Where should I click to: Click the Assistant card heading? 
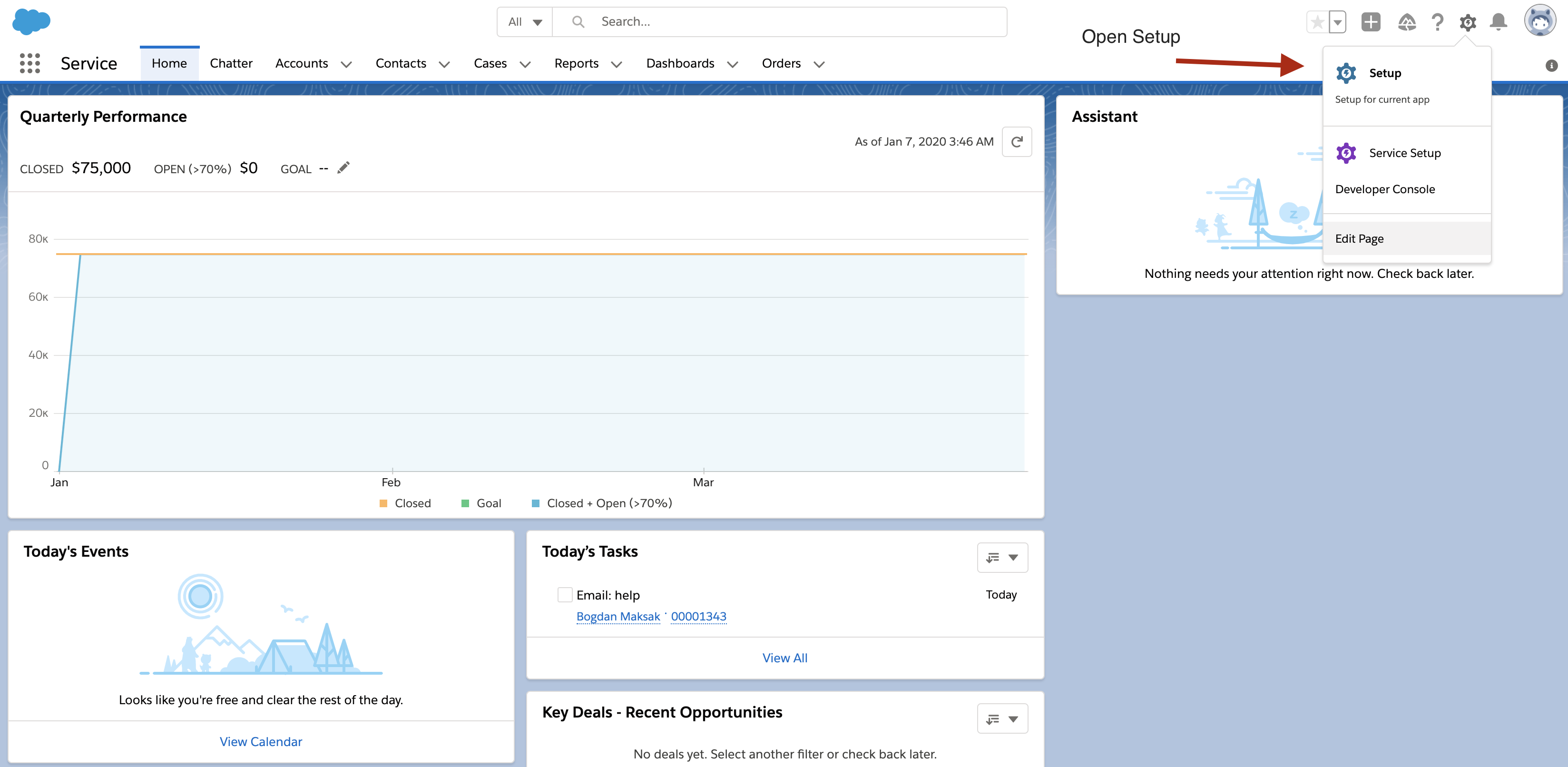(1104, 117)
